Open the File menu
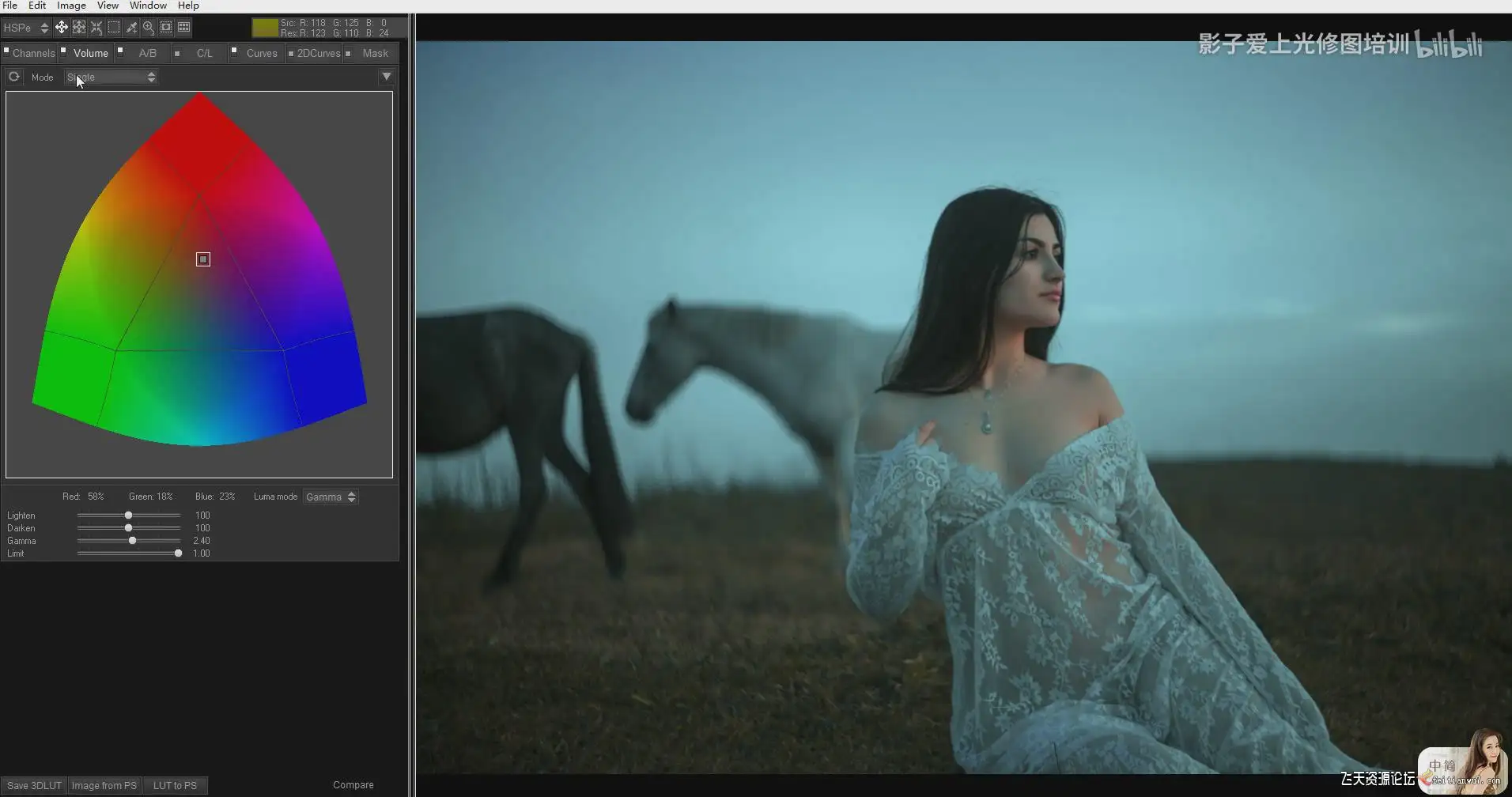This screenshot has width=1512, height=797. [x=10, y=6]
